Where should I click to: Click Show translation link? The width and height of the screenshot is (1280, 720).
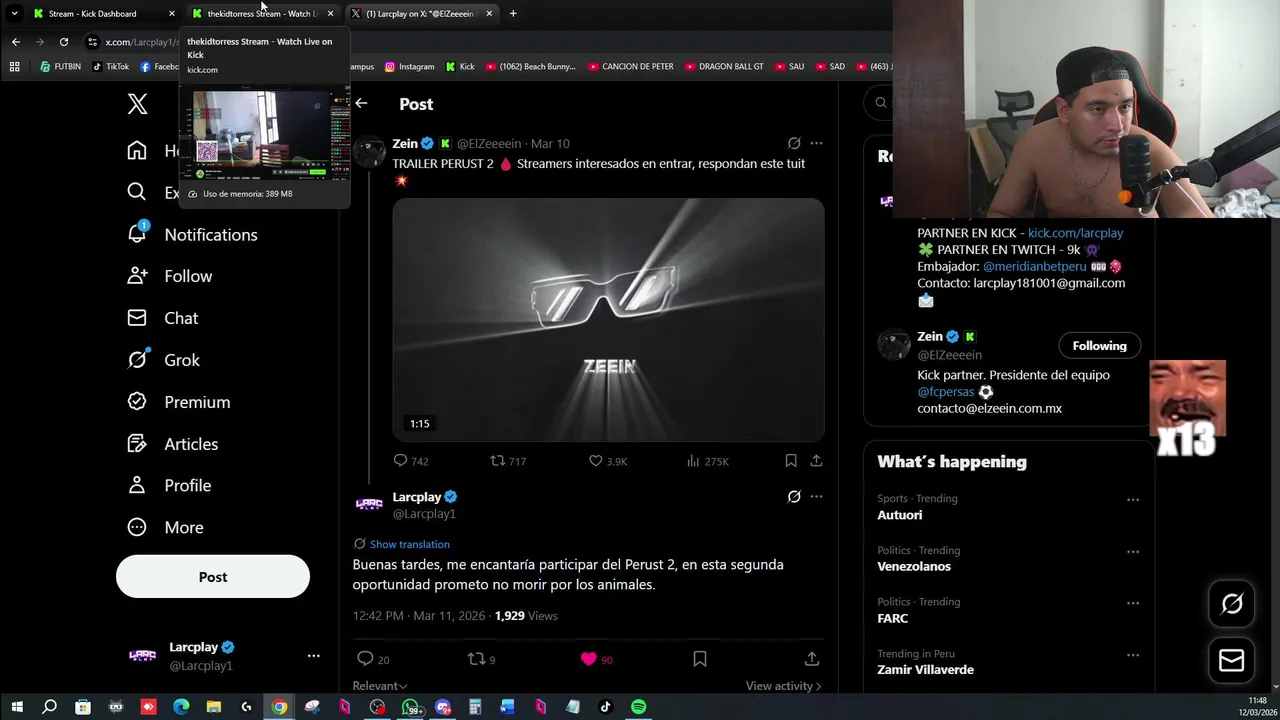pyautogui.click(x=410, y=544)
